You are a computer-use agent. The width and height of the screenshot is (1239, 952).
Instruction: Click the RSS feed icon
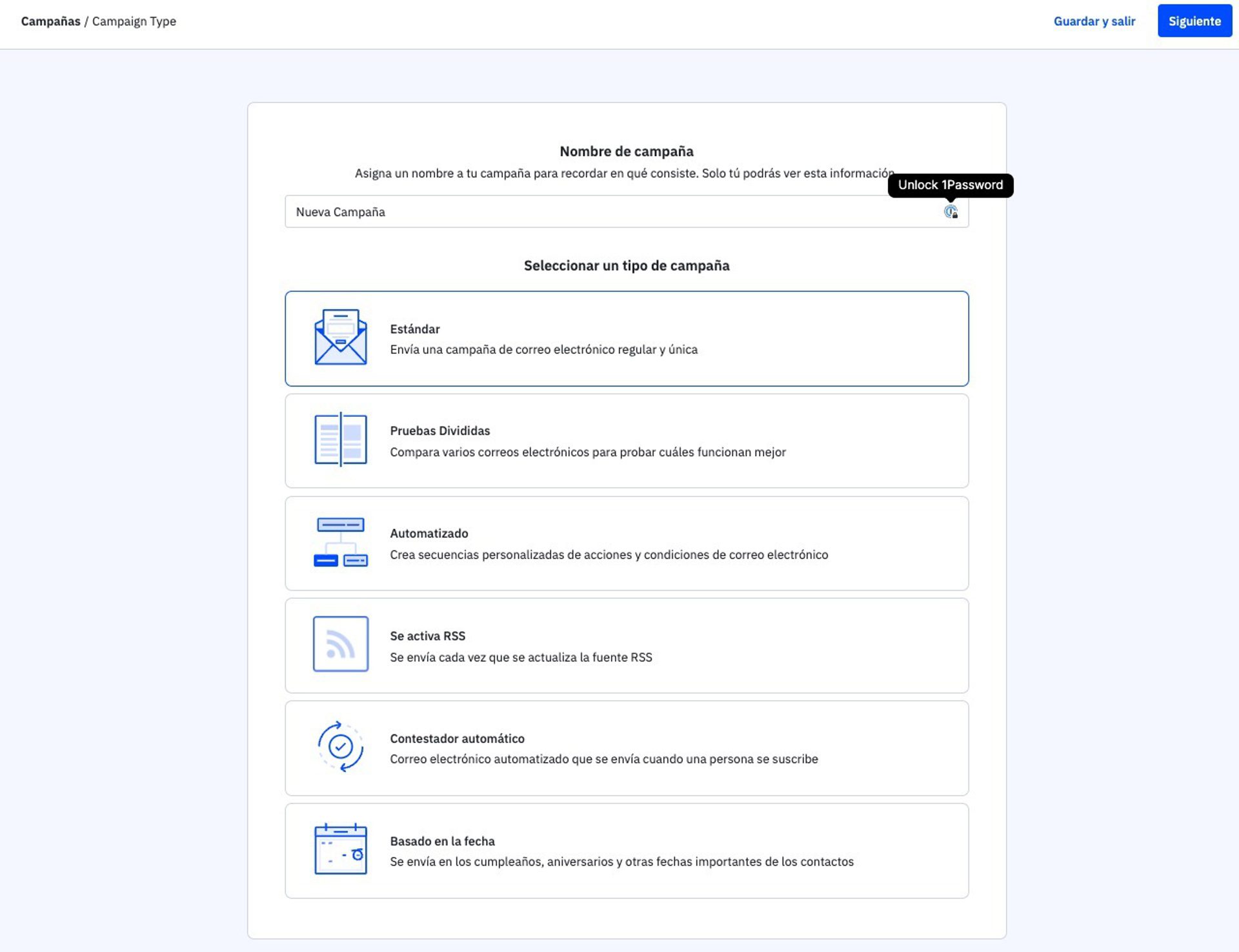click(x=340, y=644)
